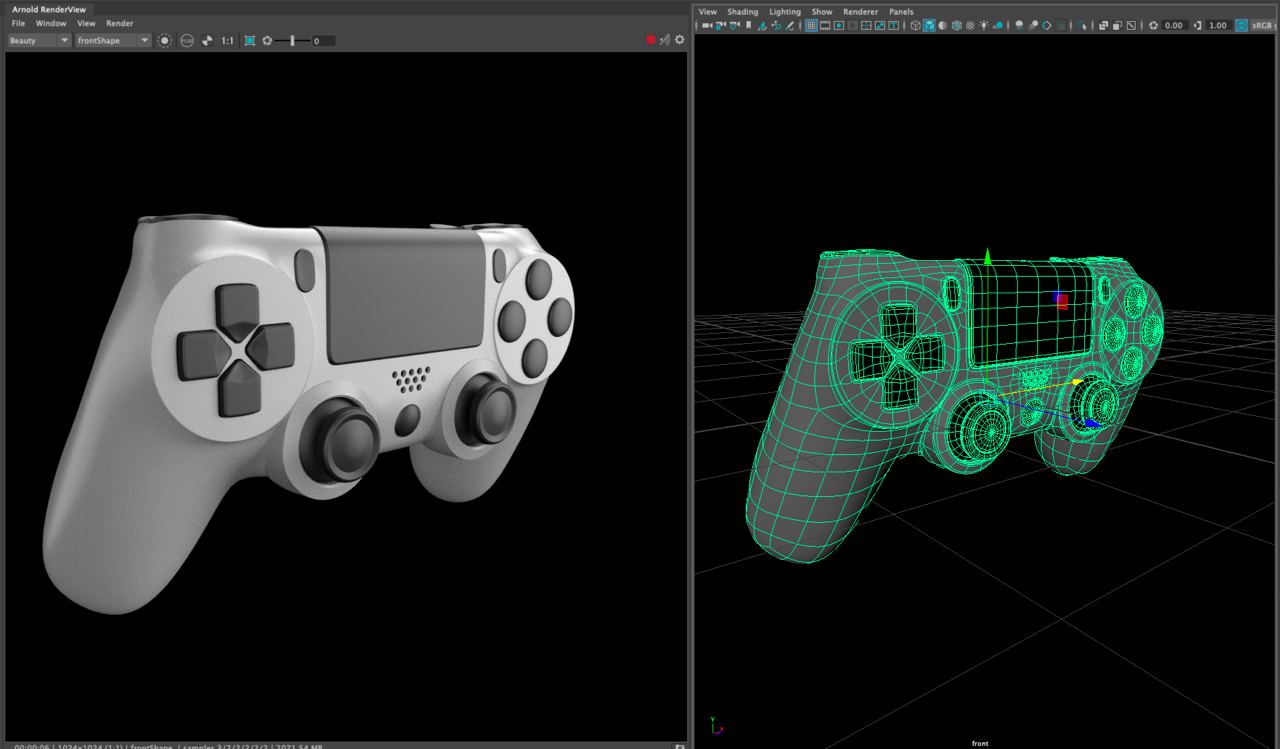This screenshot has height=749, width=1280.
Task: Click the camera Bookmarks icon
Action: pyautogui.click(x=748, y=25)
